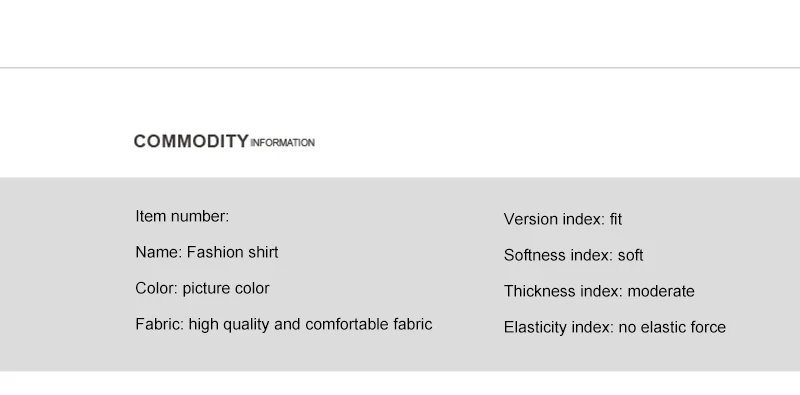Click the 'Color:' label text
Screen dimensions: 800x395
[157, 288]
